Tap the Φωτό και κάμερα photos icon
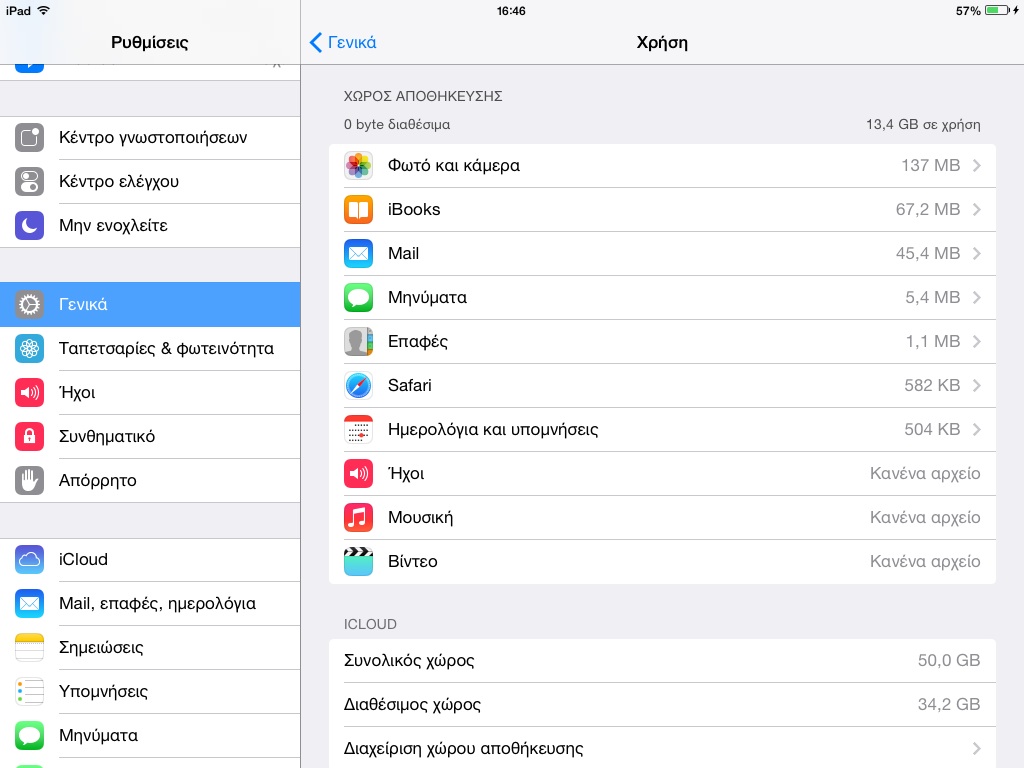1024x768 pixels. point(359,166)
